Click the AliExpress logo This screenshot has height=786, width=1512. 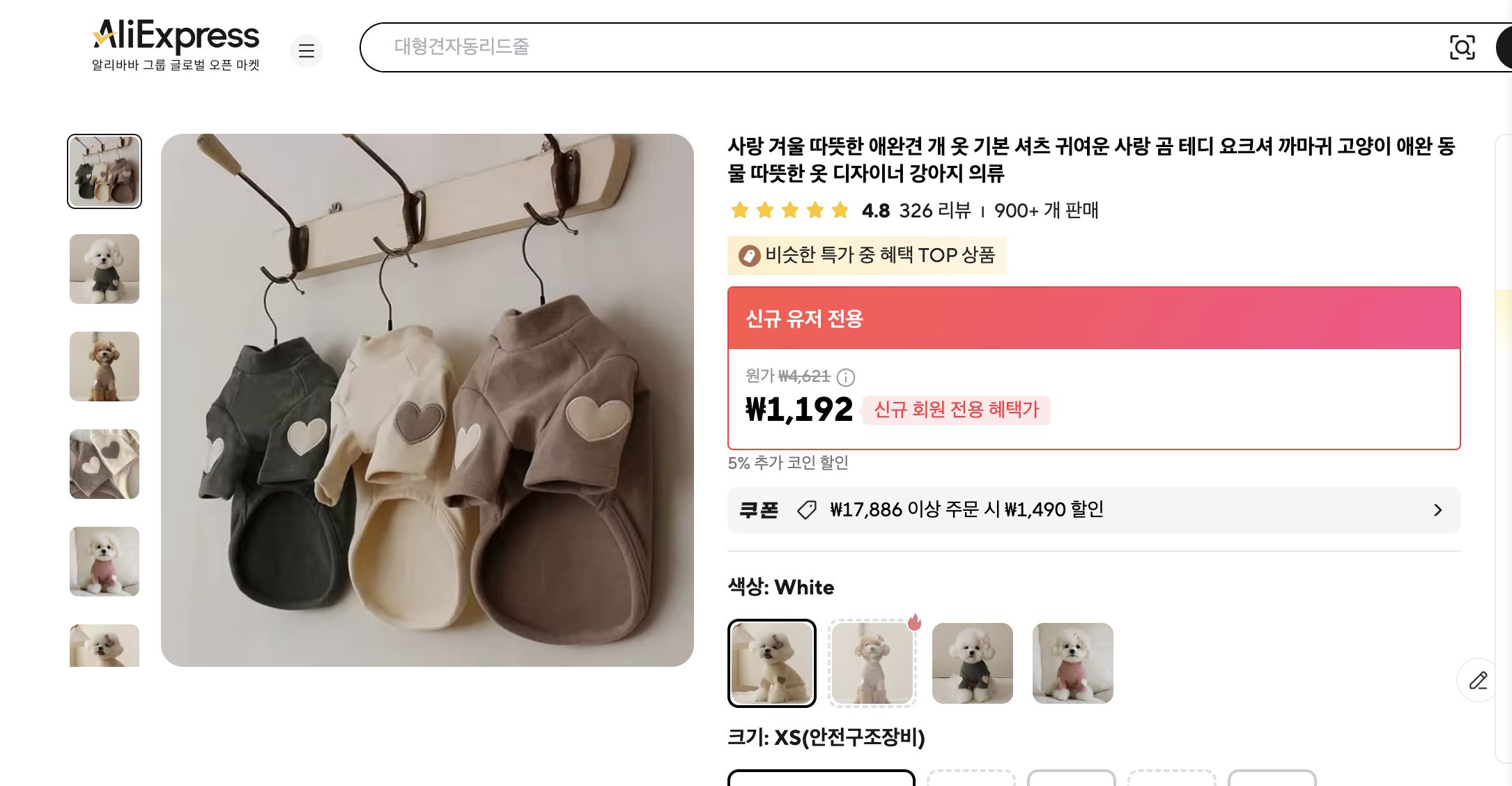(174, 35)
